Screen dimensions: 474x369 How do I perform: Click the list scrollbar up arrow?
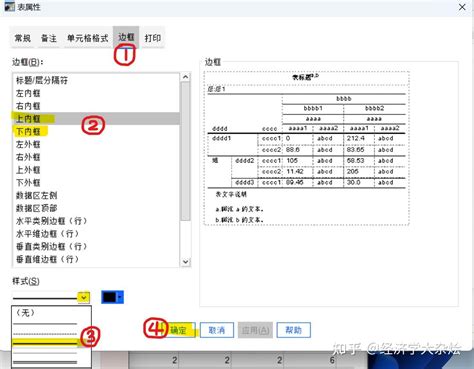186,77
